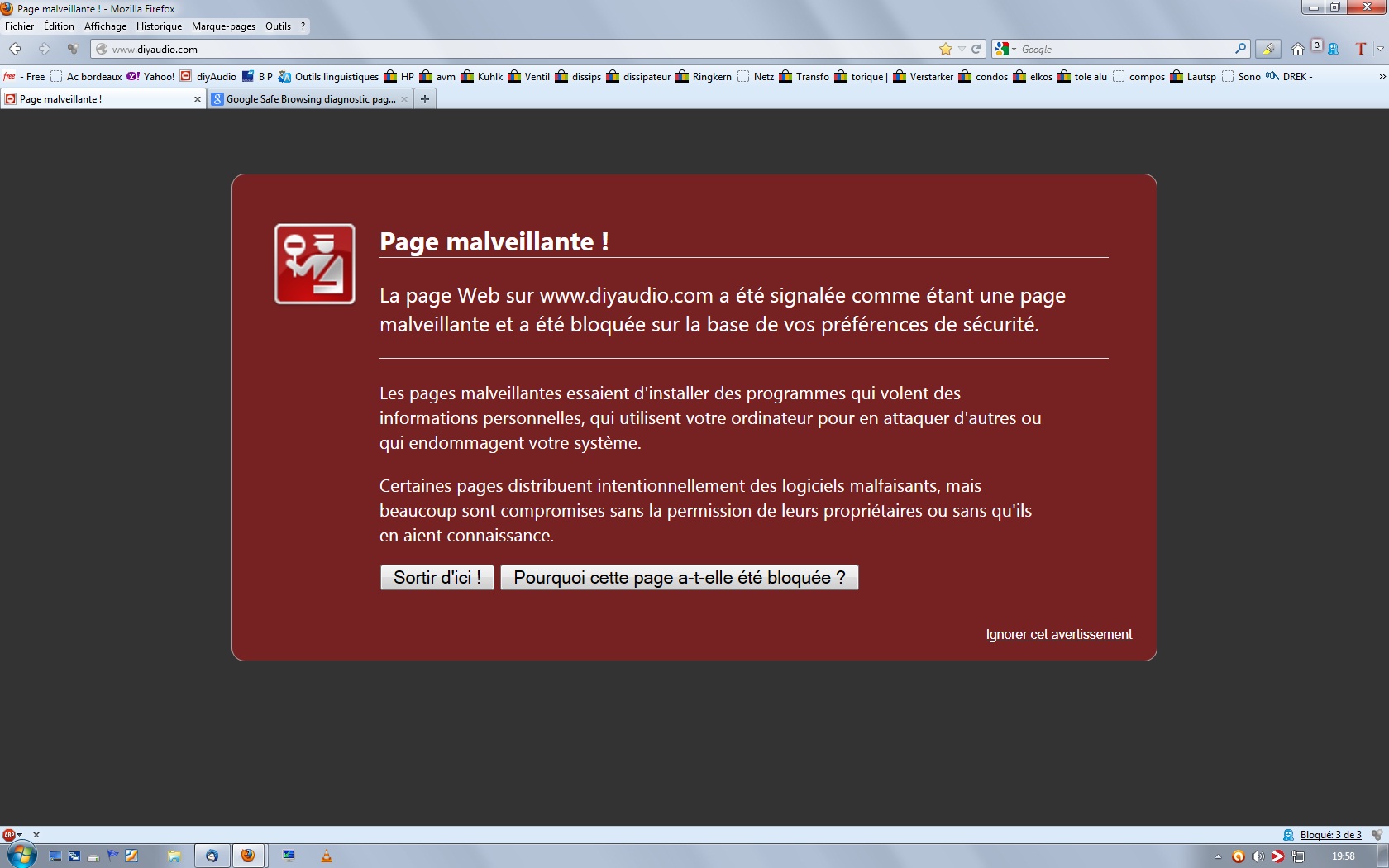Viewport: 1389px width, 868px height.
Task: Open a new tab with plus button
Action: click(x=425, y=99)
